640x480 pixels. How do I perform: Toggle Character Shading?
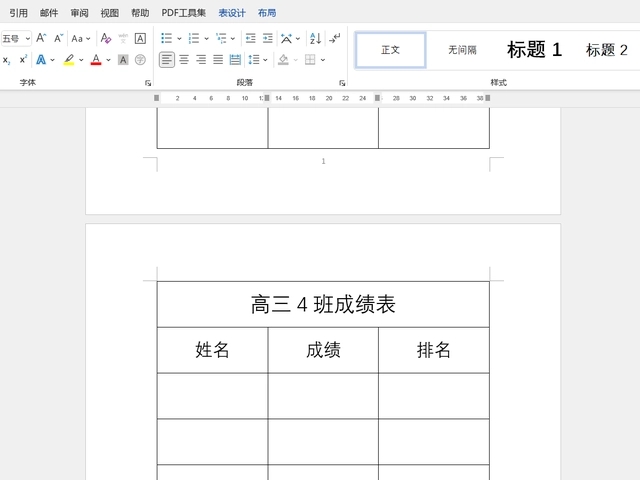coord(123,60)
